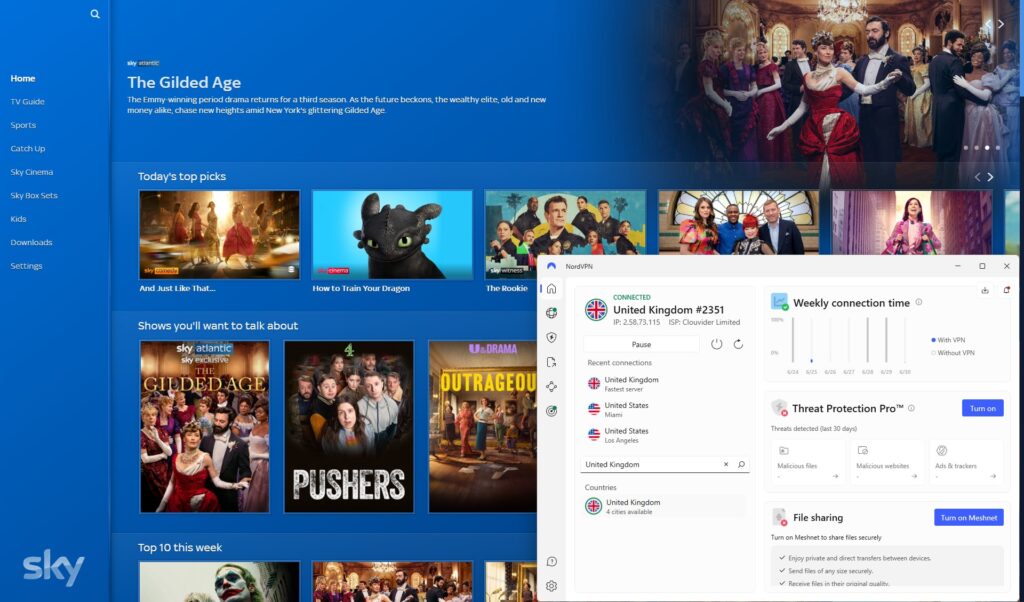Click IP address 2.58.73.115 text
Image resolution: width=1024 pixels, height=602 pixels.
tap(636, 323)
